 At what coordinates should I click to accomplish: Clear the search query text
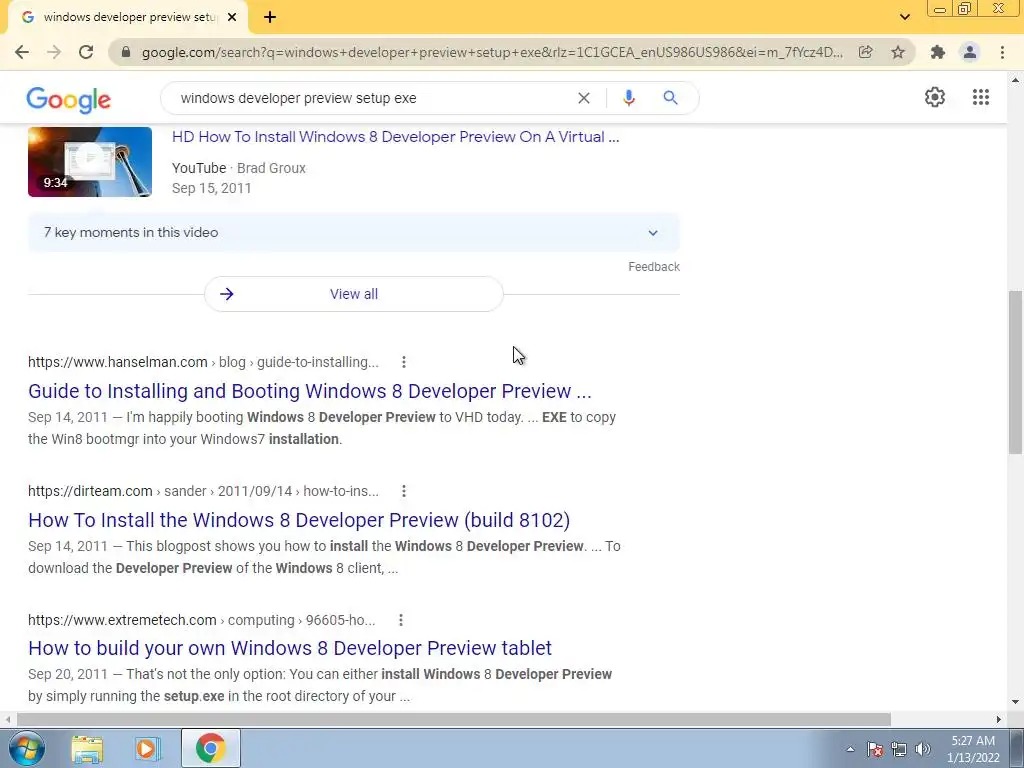tap(584, 98)
